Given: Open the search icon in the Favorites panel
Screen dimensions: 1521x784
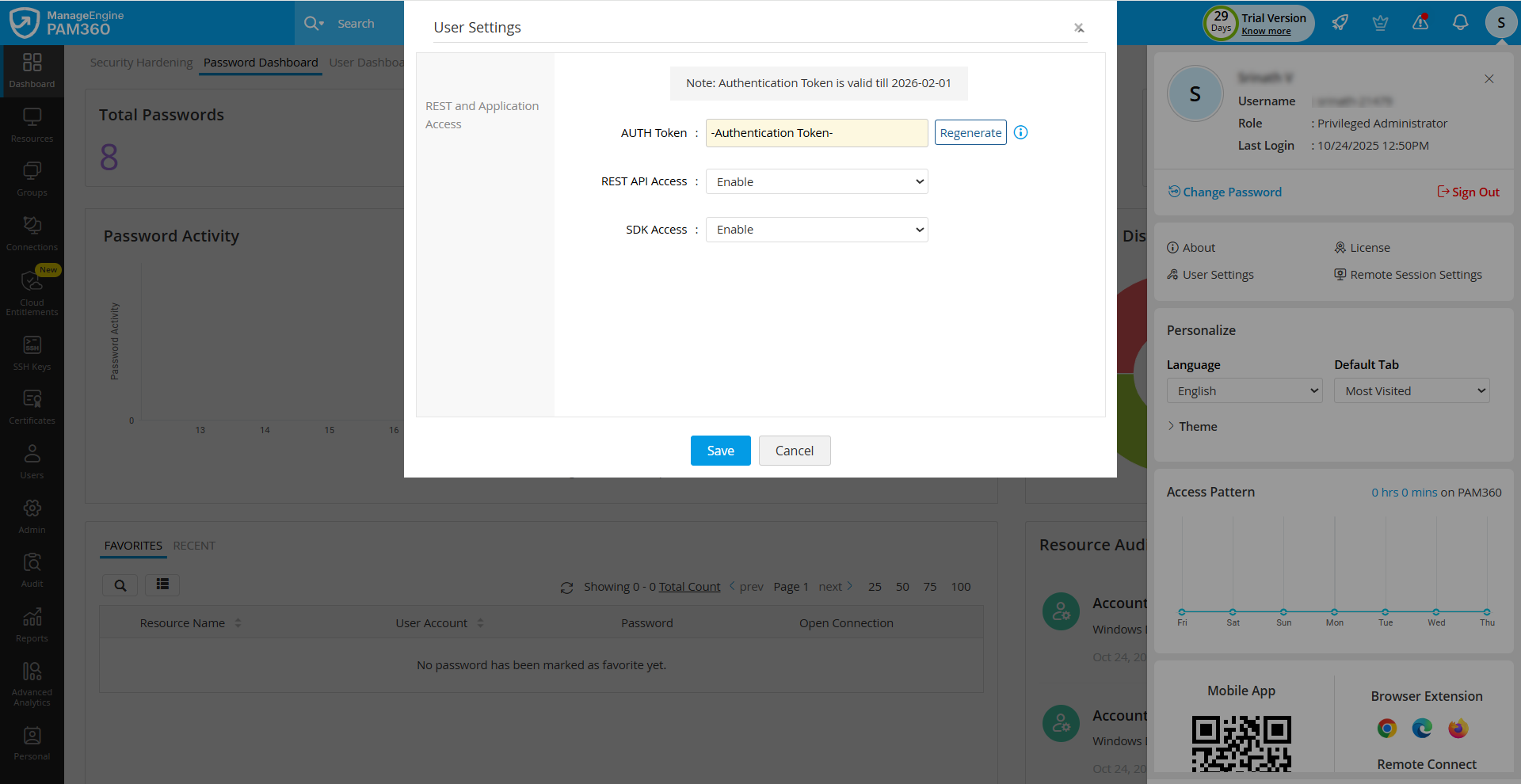Looking at the screenshot, I should (x=120, y=585).
